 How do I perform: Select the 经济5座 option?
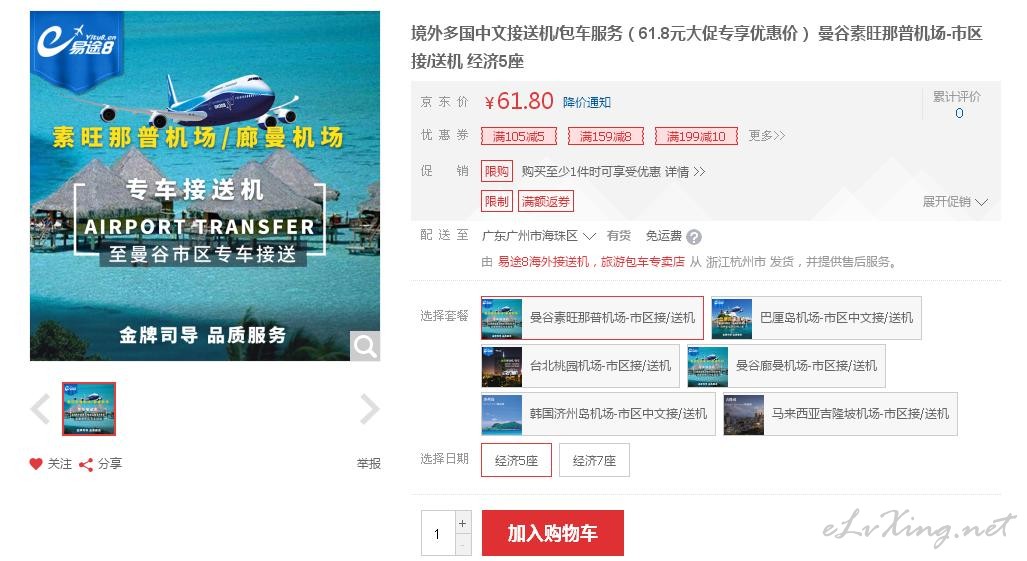click(x=516, y=460)
